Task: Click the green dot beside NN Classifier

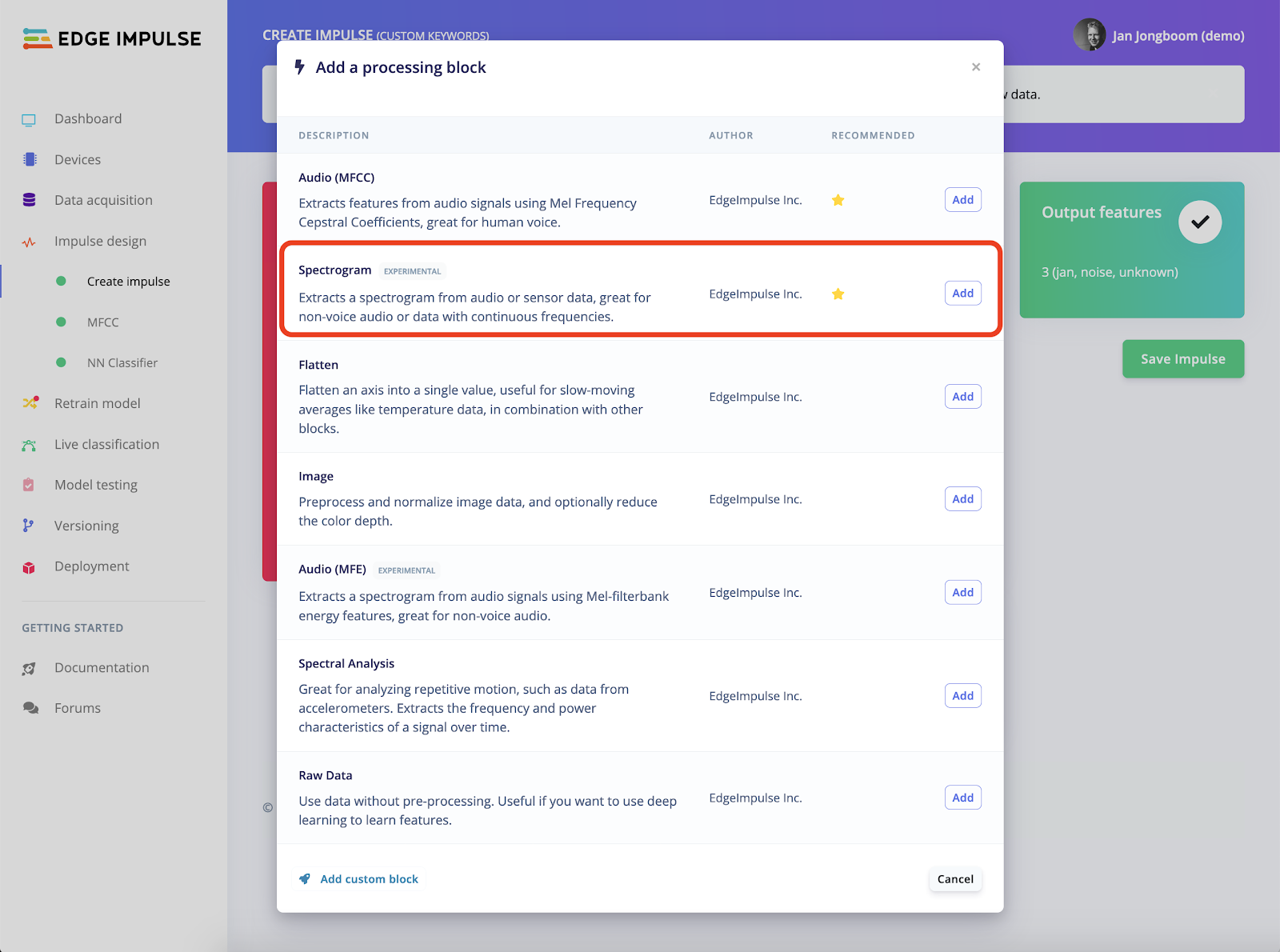Action: point(61,362)
